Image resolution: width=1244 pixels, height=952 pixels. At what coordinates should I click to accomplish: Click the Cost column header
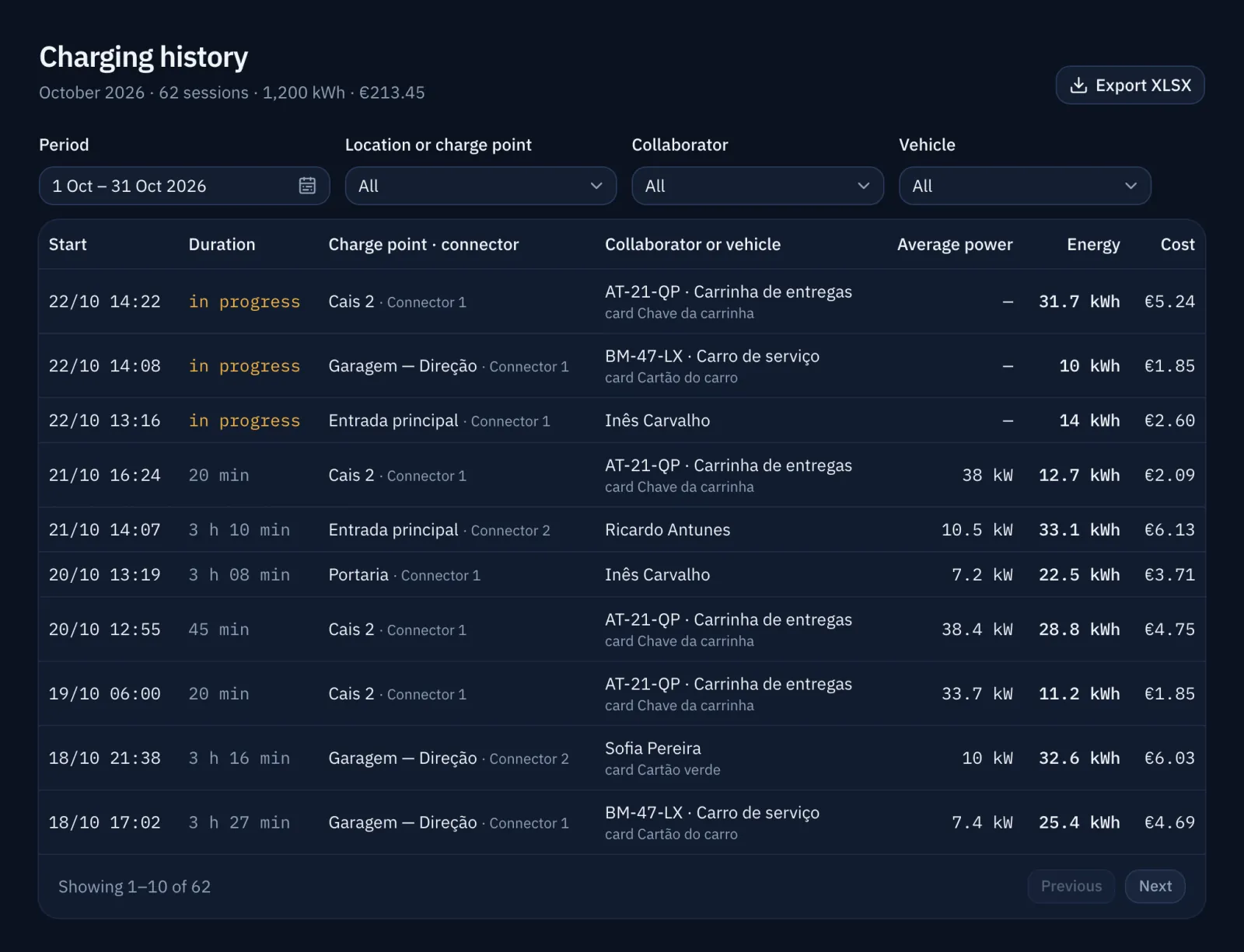[1177, 244]
